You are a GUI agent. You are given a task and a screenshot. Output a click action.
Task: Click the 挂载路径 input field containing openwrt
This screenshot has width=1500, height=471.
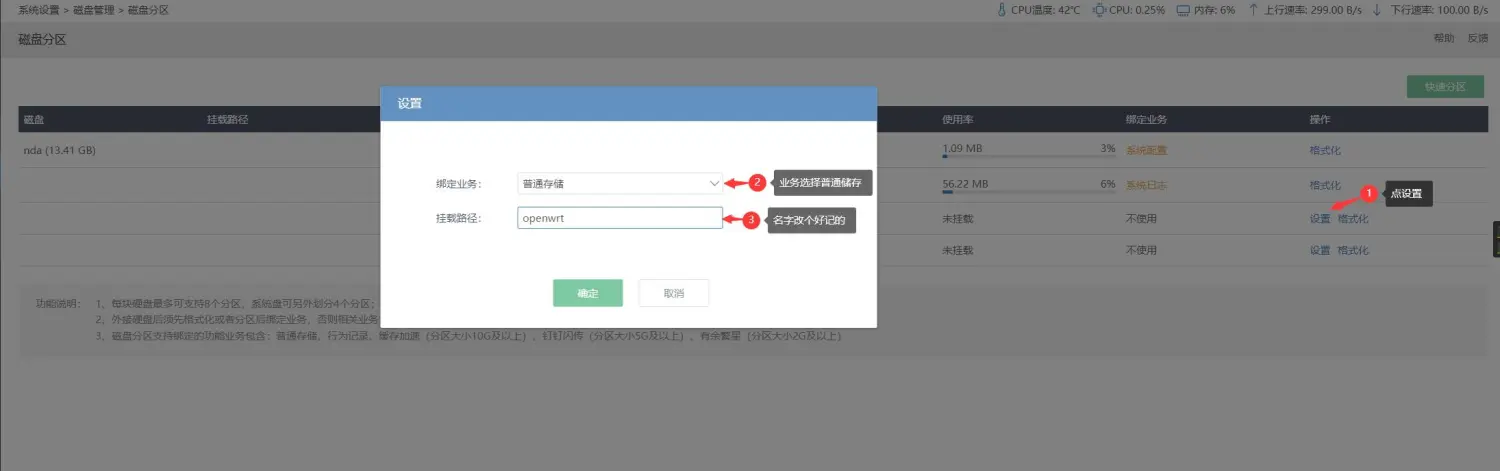[x=620, y=218]
